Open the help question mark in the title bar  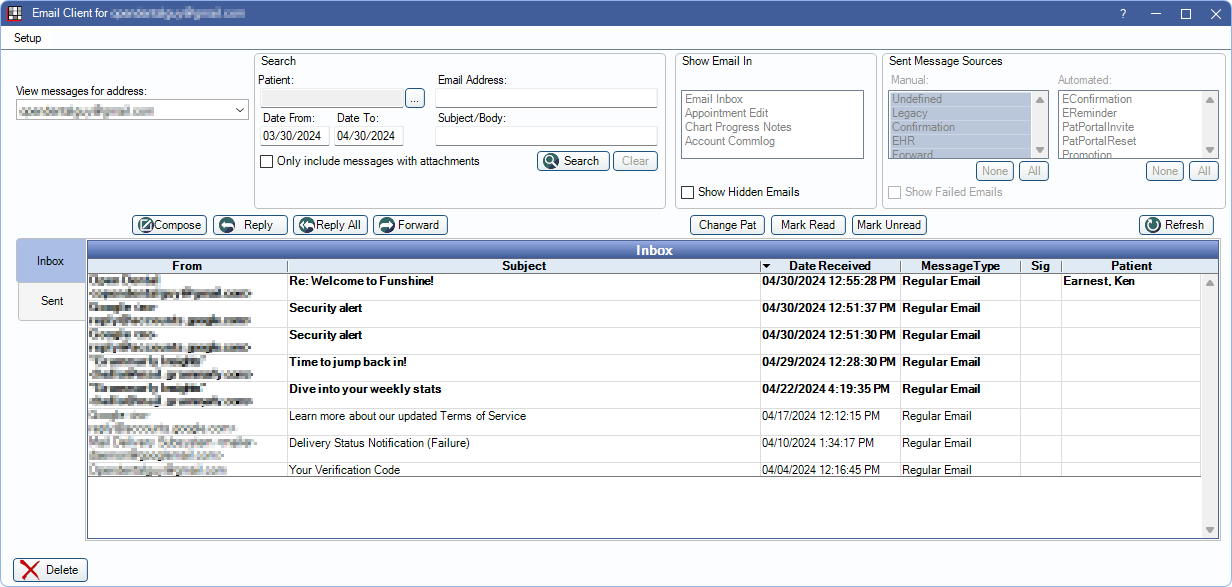click(1122, 13)
